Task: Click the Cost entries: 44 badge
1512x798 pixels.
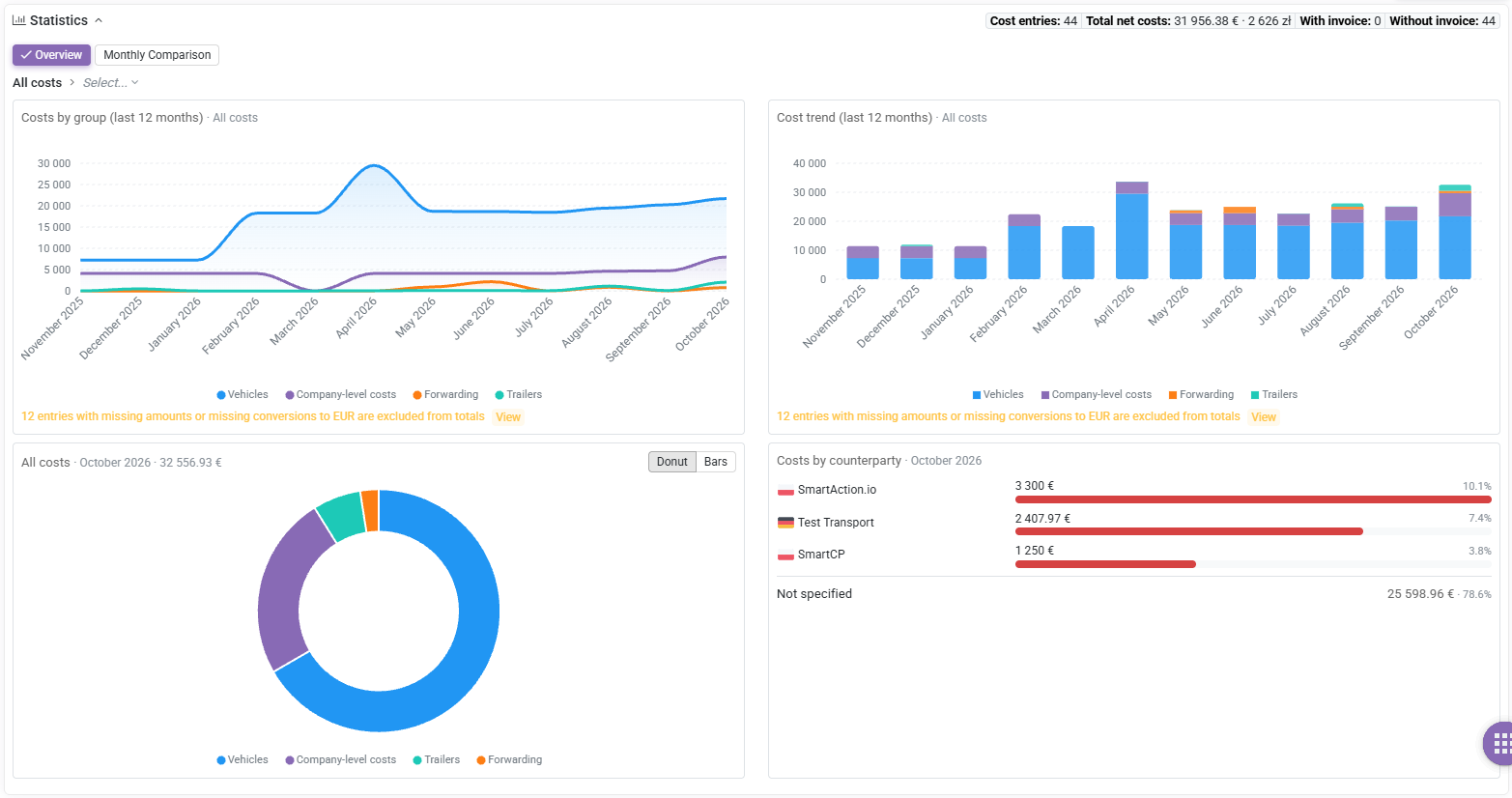Action: point(1033,20)
